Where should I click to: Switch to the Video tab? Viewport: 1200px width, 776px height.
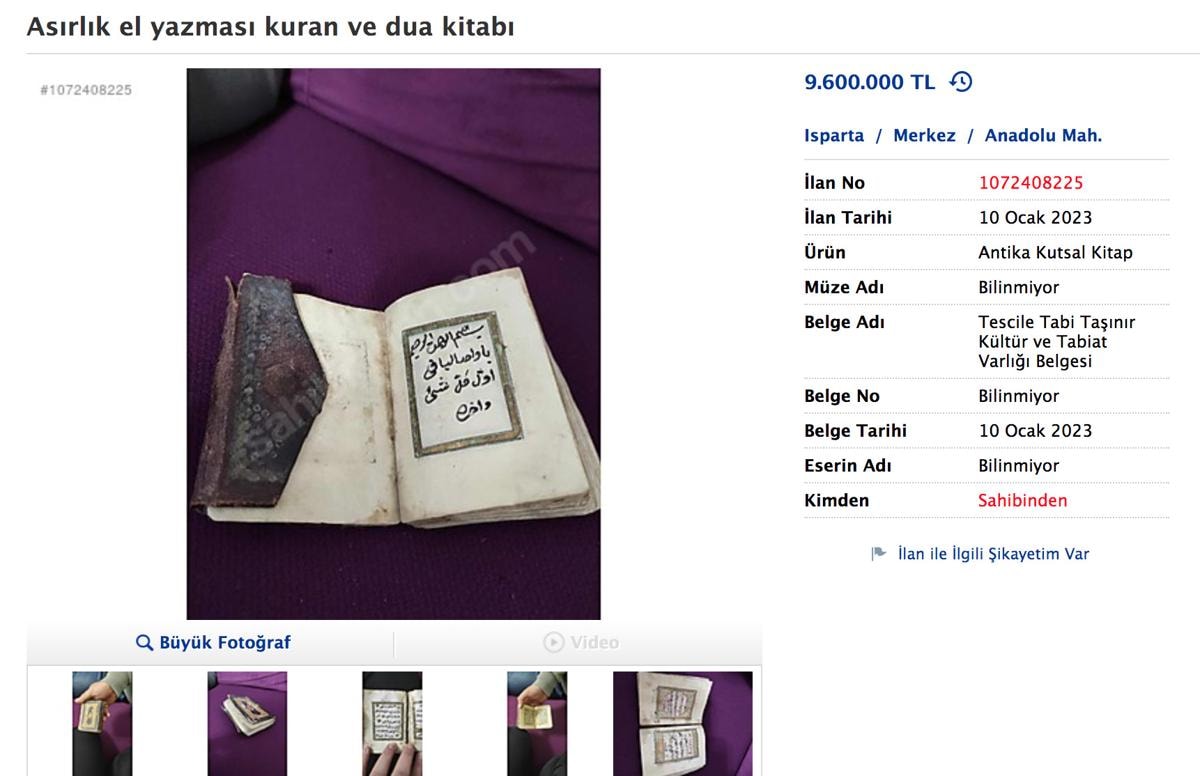click(x=579, y=642)
